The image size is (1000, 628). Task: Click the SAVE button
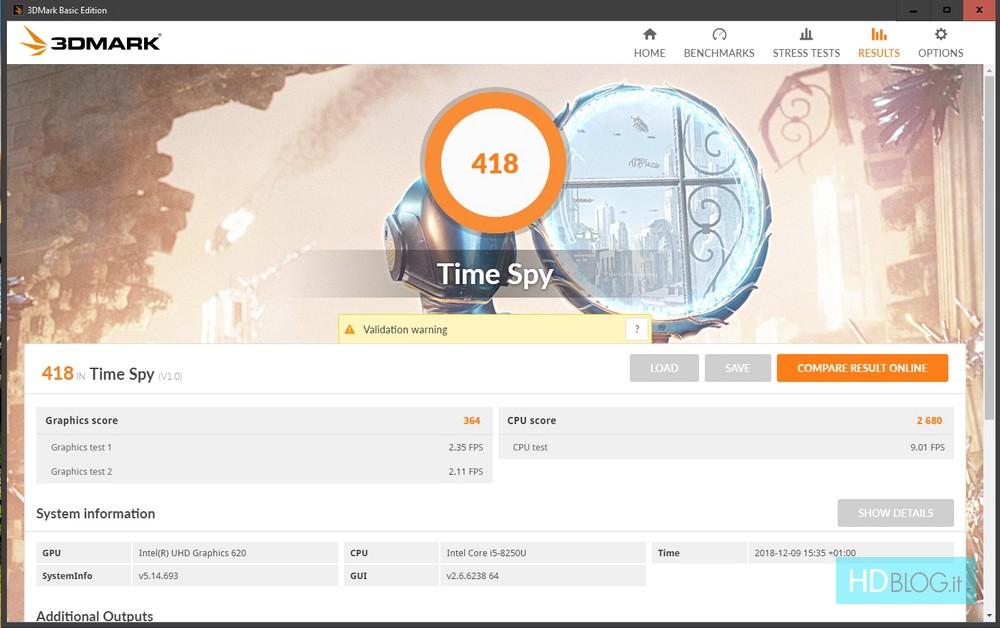pos(737,368)
